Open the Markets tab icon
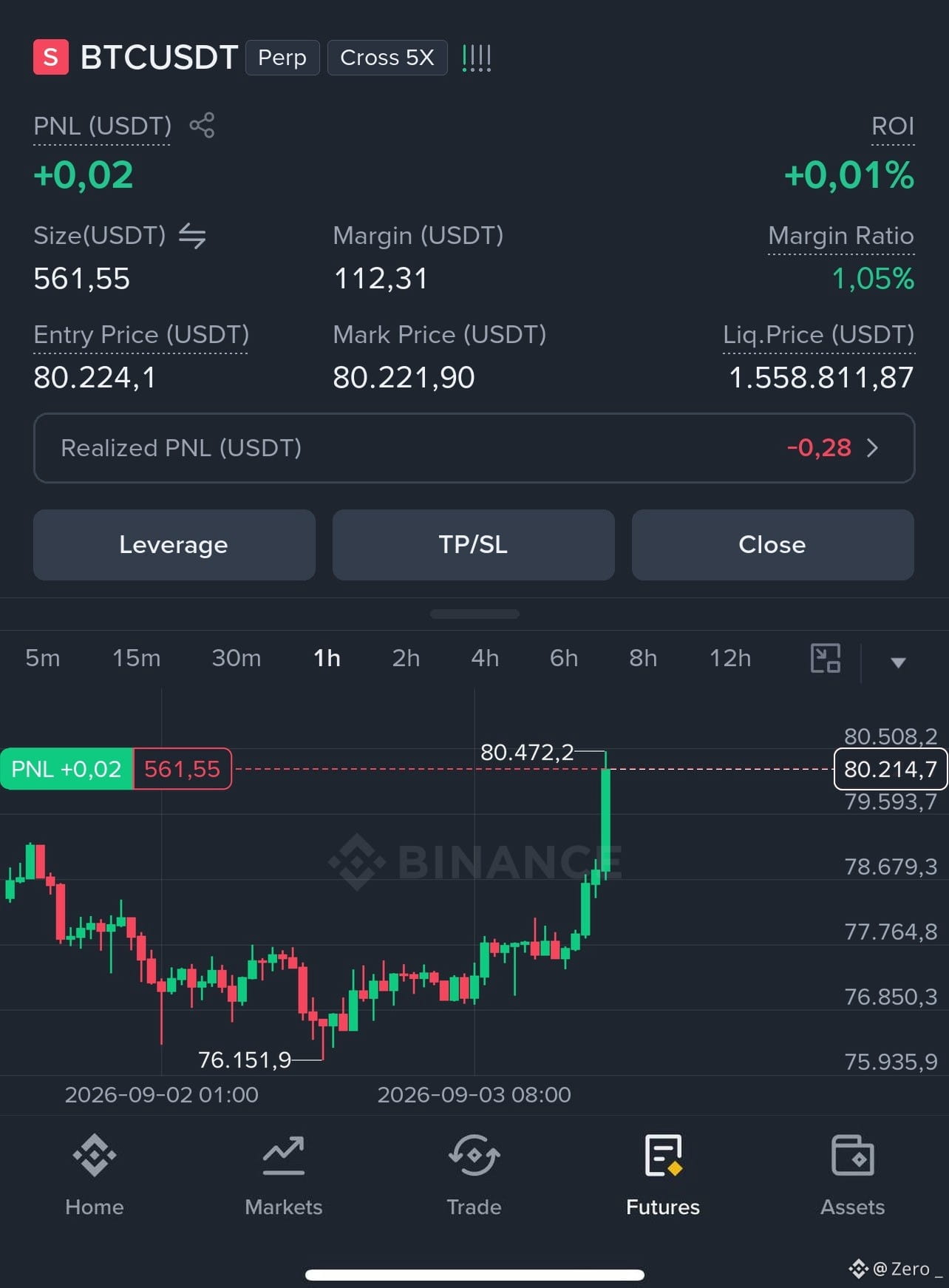The width and height of the screenshot is (949, 1288). [x=284, y=1156]
